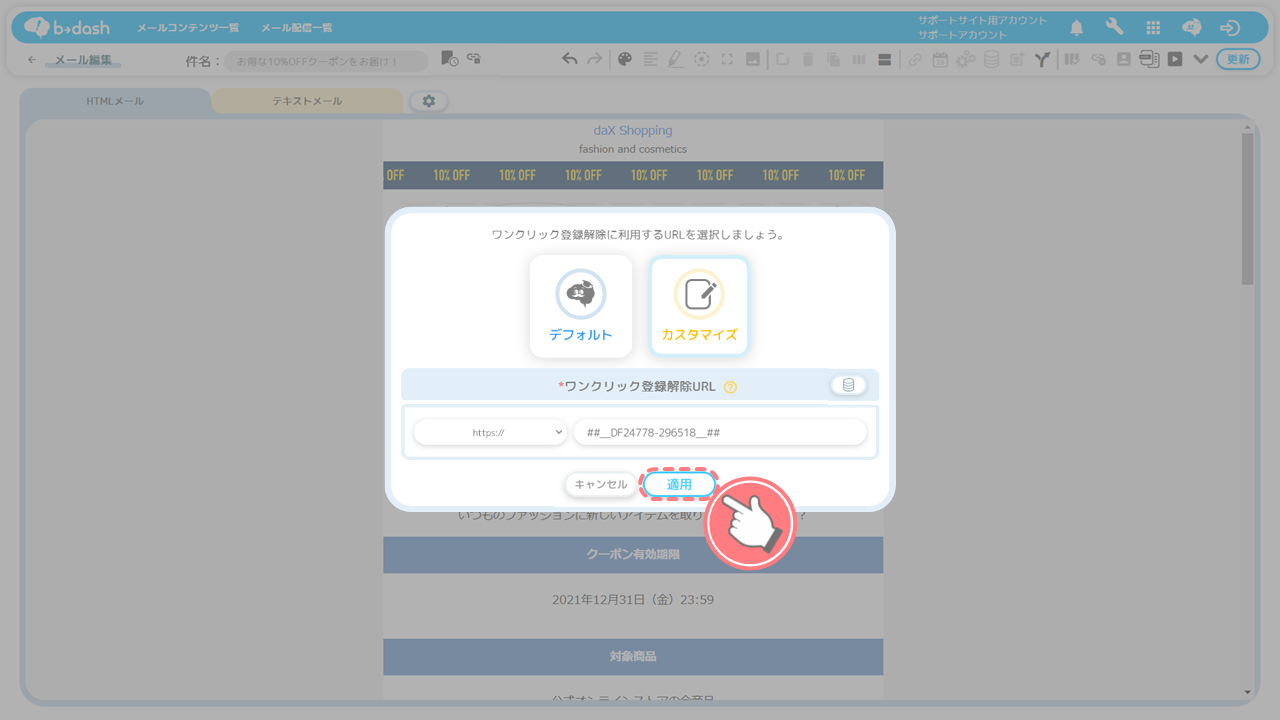Screen dimensions: 1280x720
Task: Switch to the HTMLメール tab
Action: [115, 101]
